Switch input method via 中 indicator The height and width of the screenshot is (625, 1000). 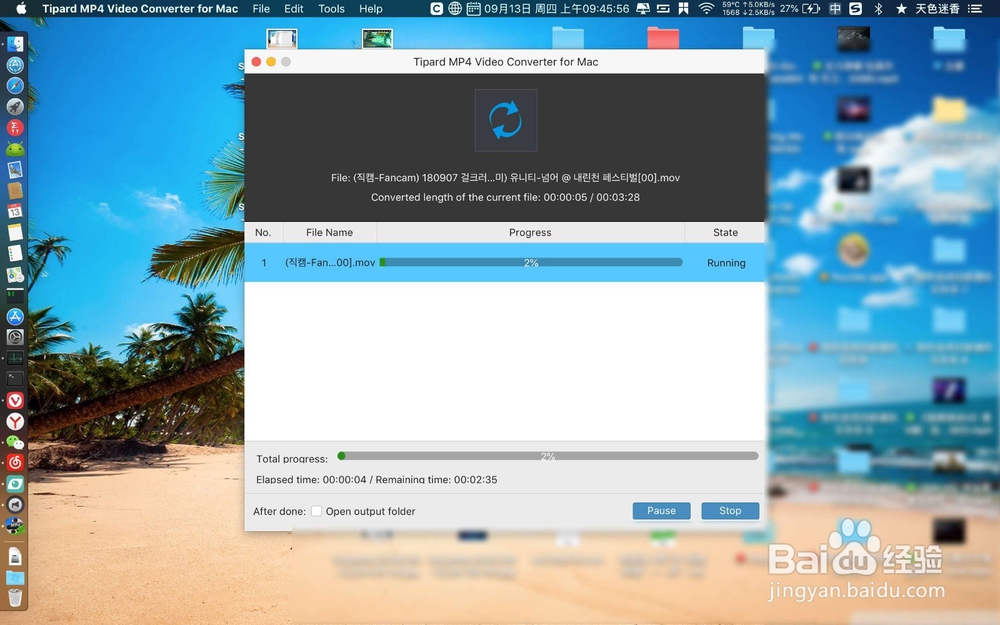(836, 9)
